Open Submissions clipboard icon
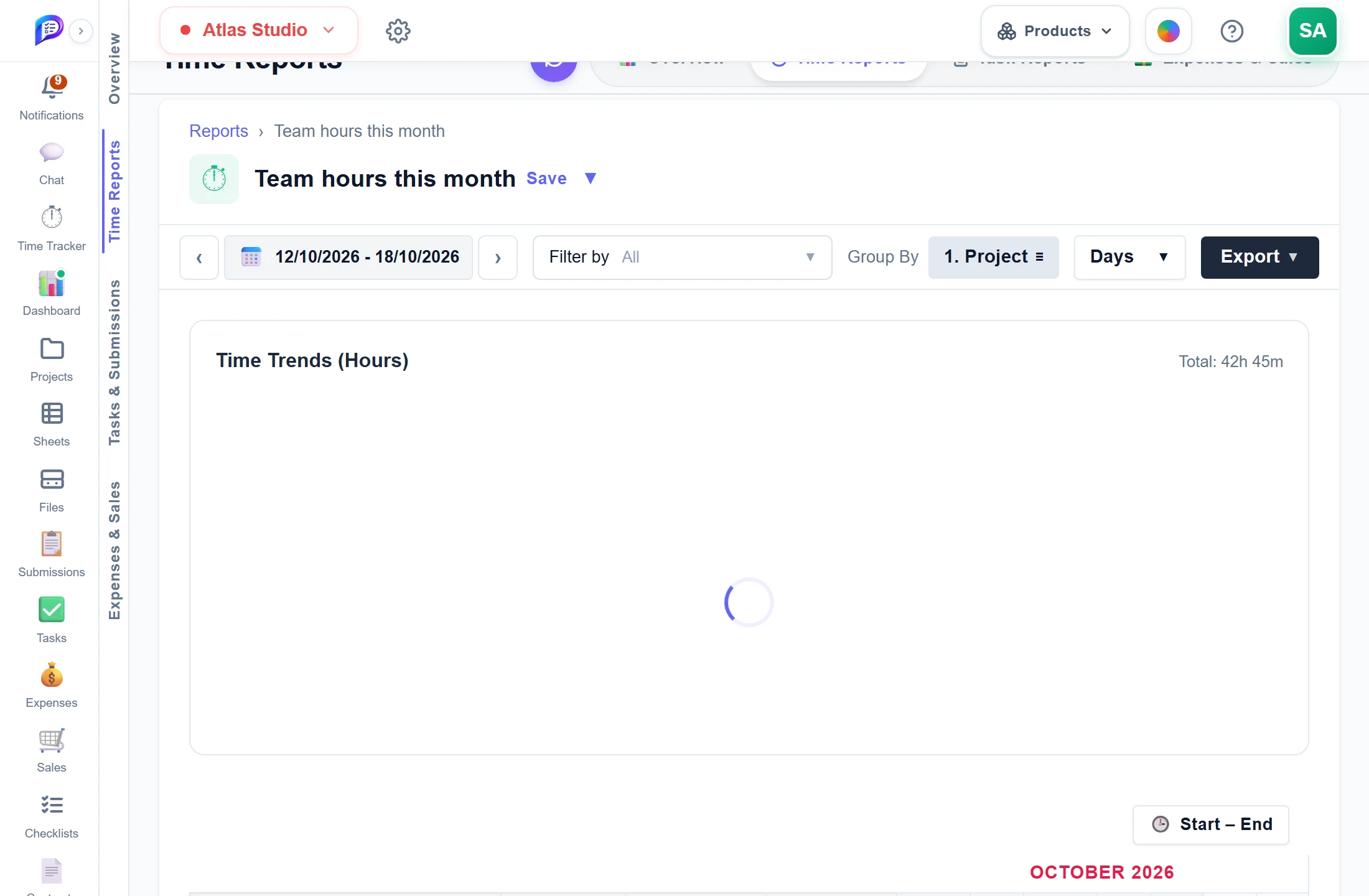Screen dimensions: 1369x896 [x=52, y=544]
